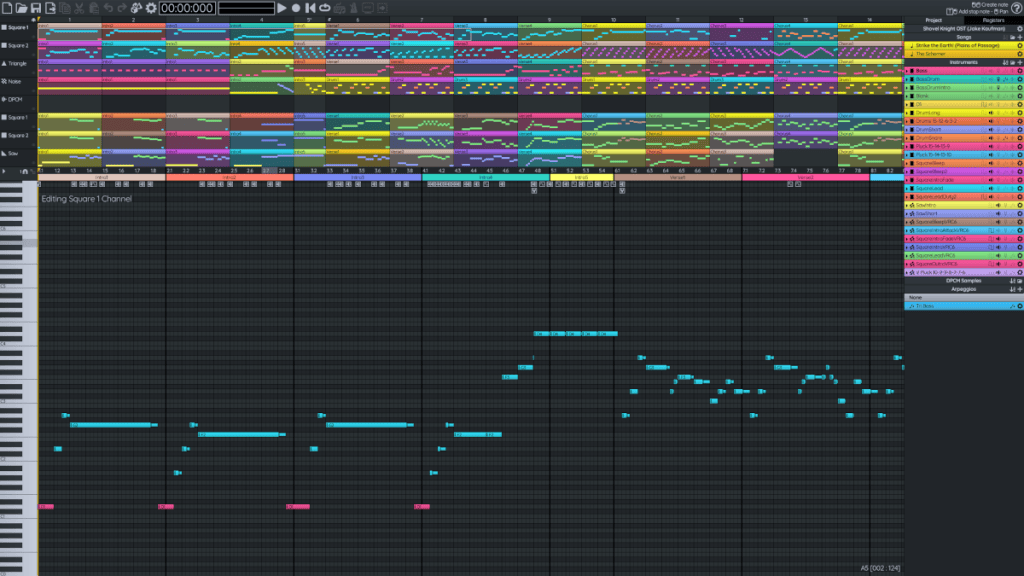1024x576 pixels.
Task: Open the Settings gear in the toolbar
Action: (x=151, y=8)
